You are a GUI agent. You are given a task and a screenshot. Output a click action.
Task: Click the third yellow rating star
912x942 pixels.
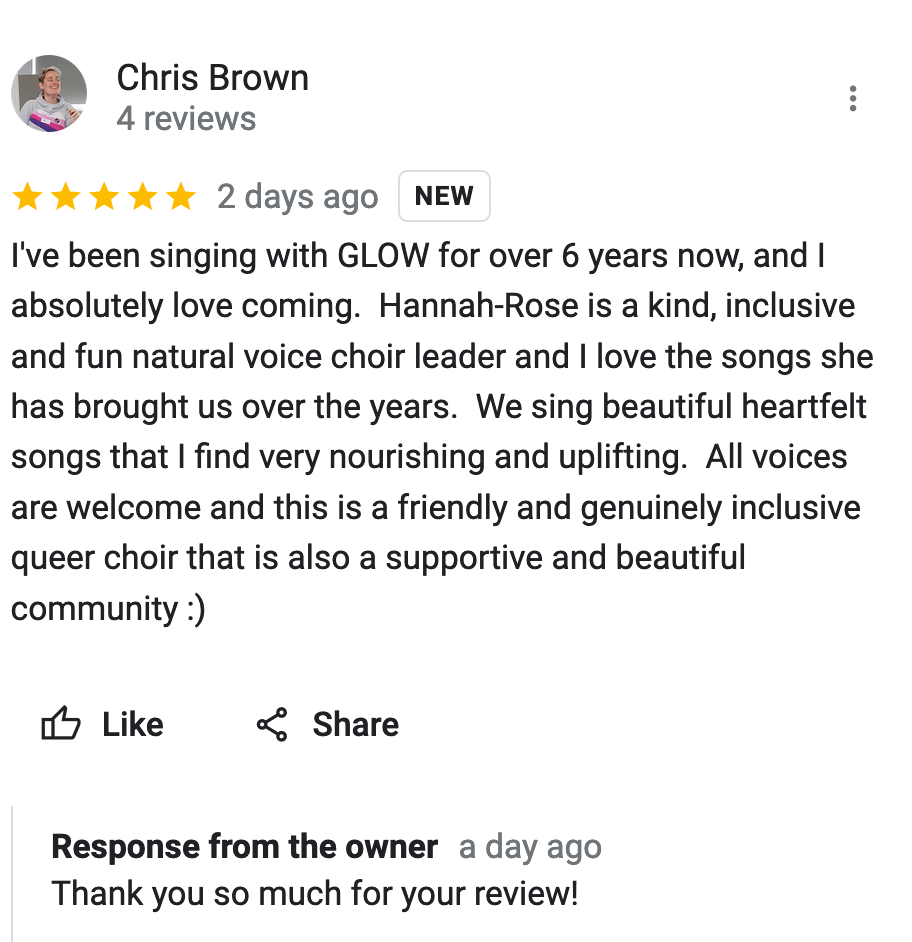click(x=104, y=197)
